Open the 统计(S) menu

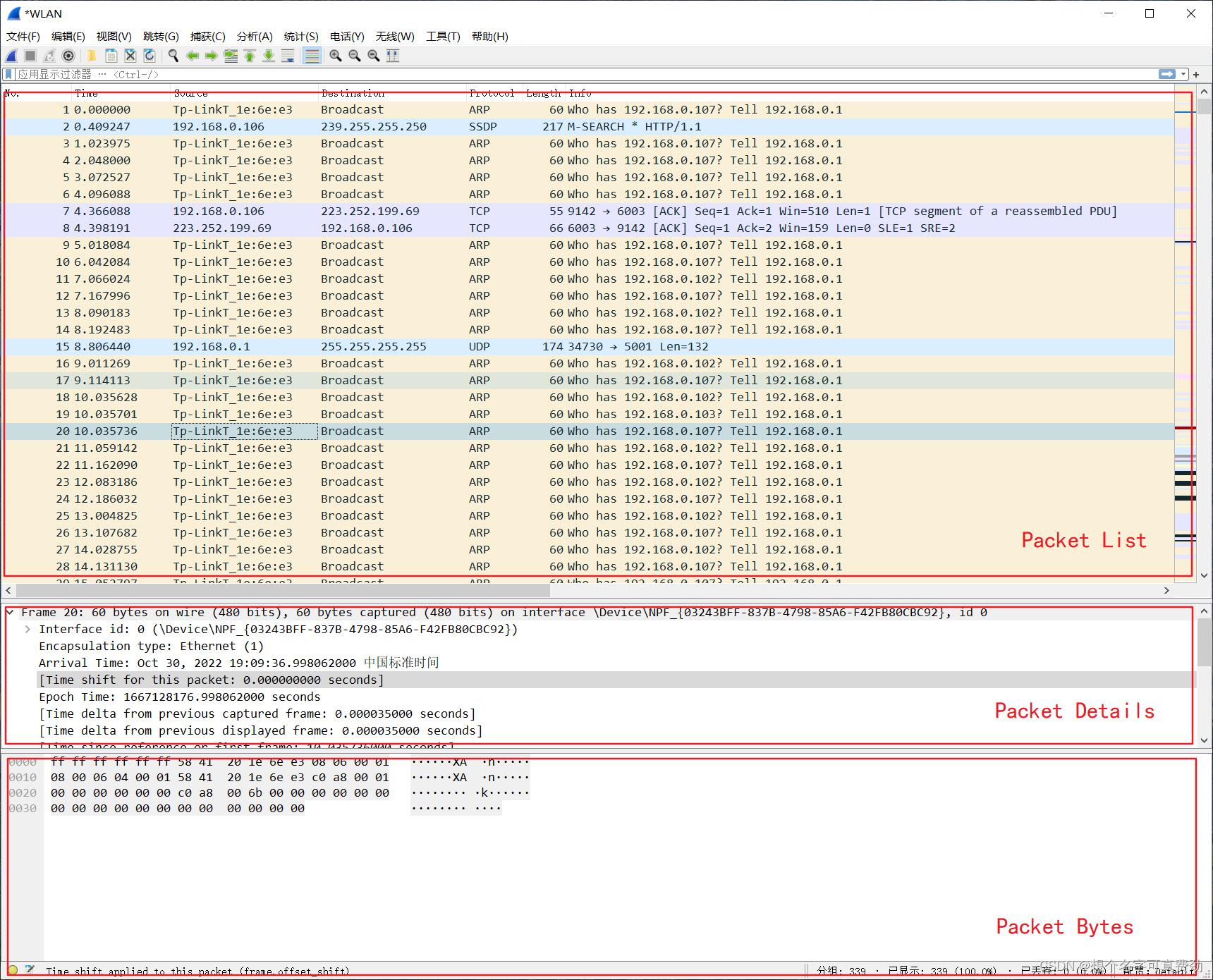coord(301,37)
